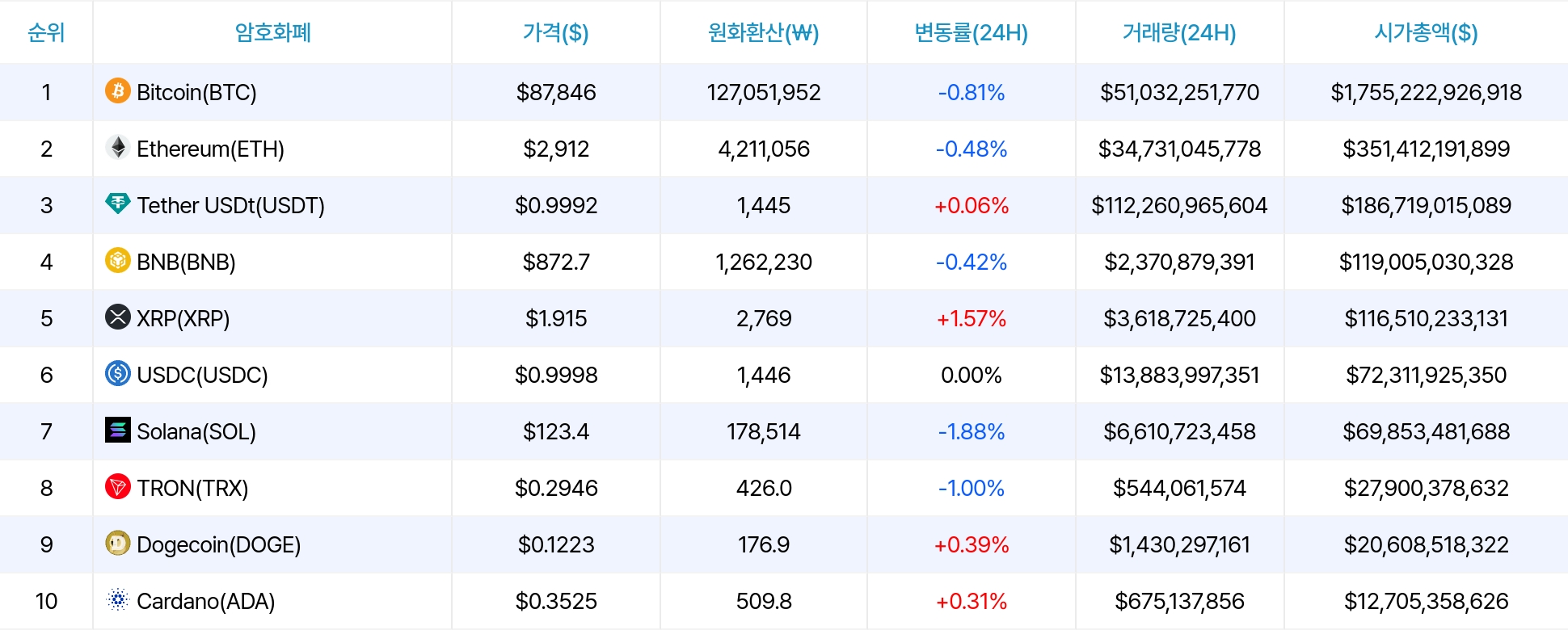Select XRP's +1.57% change value

971,318
